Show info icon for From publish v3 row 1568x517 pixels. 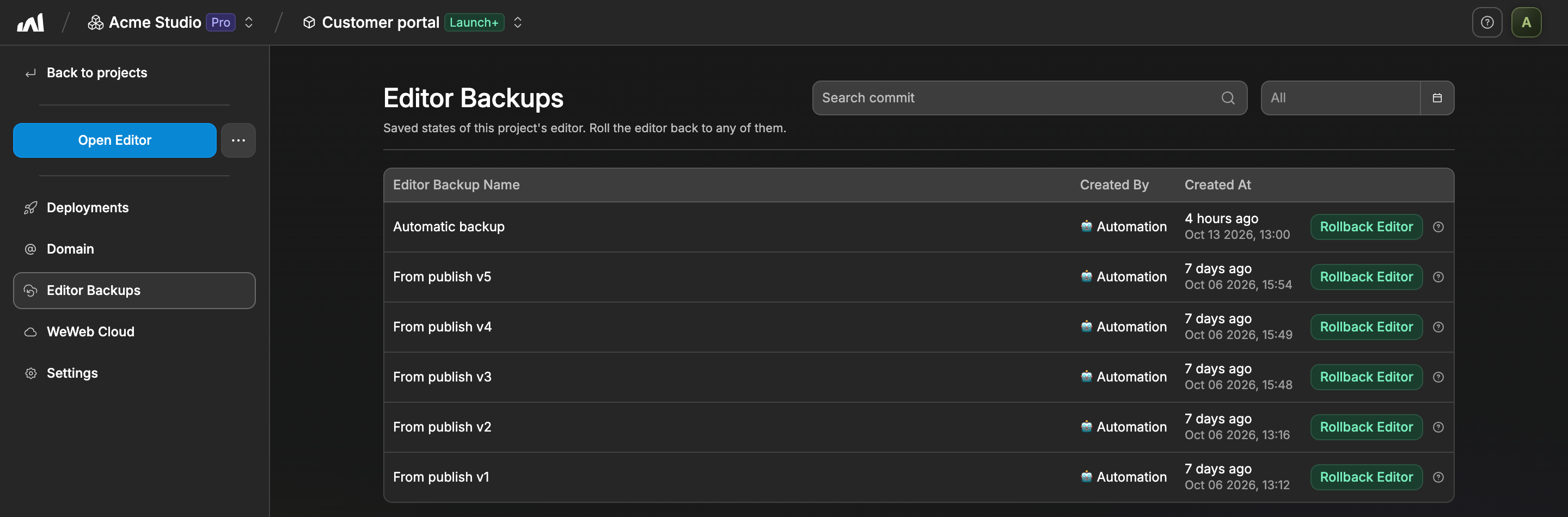pos(1438,377)
